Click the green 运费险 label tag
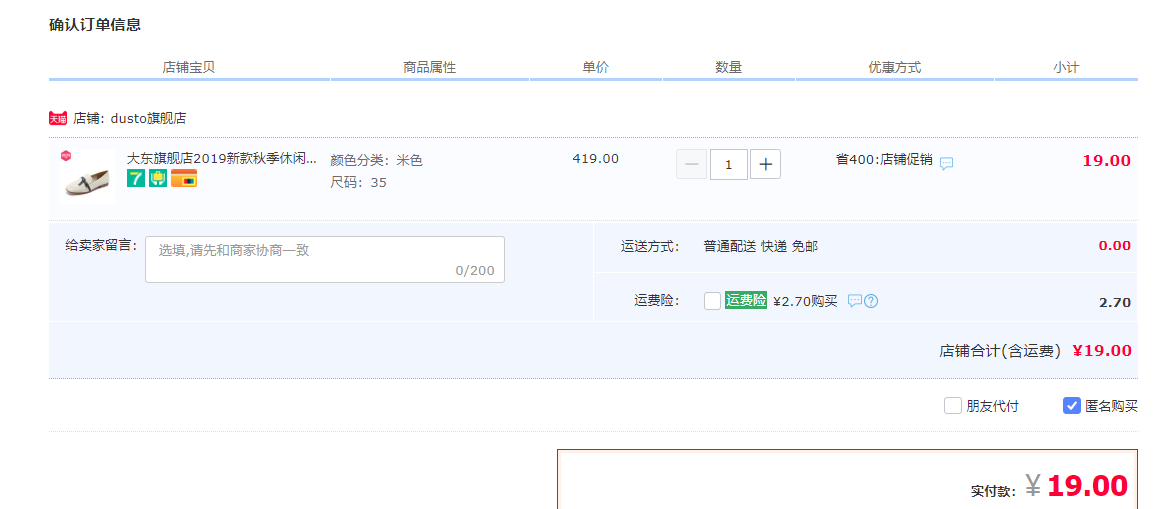 click(746, 300)
